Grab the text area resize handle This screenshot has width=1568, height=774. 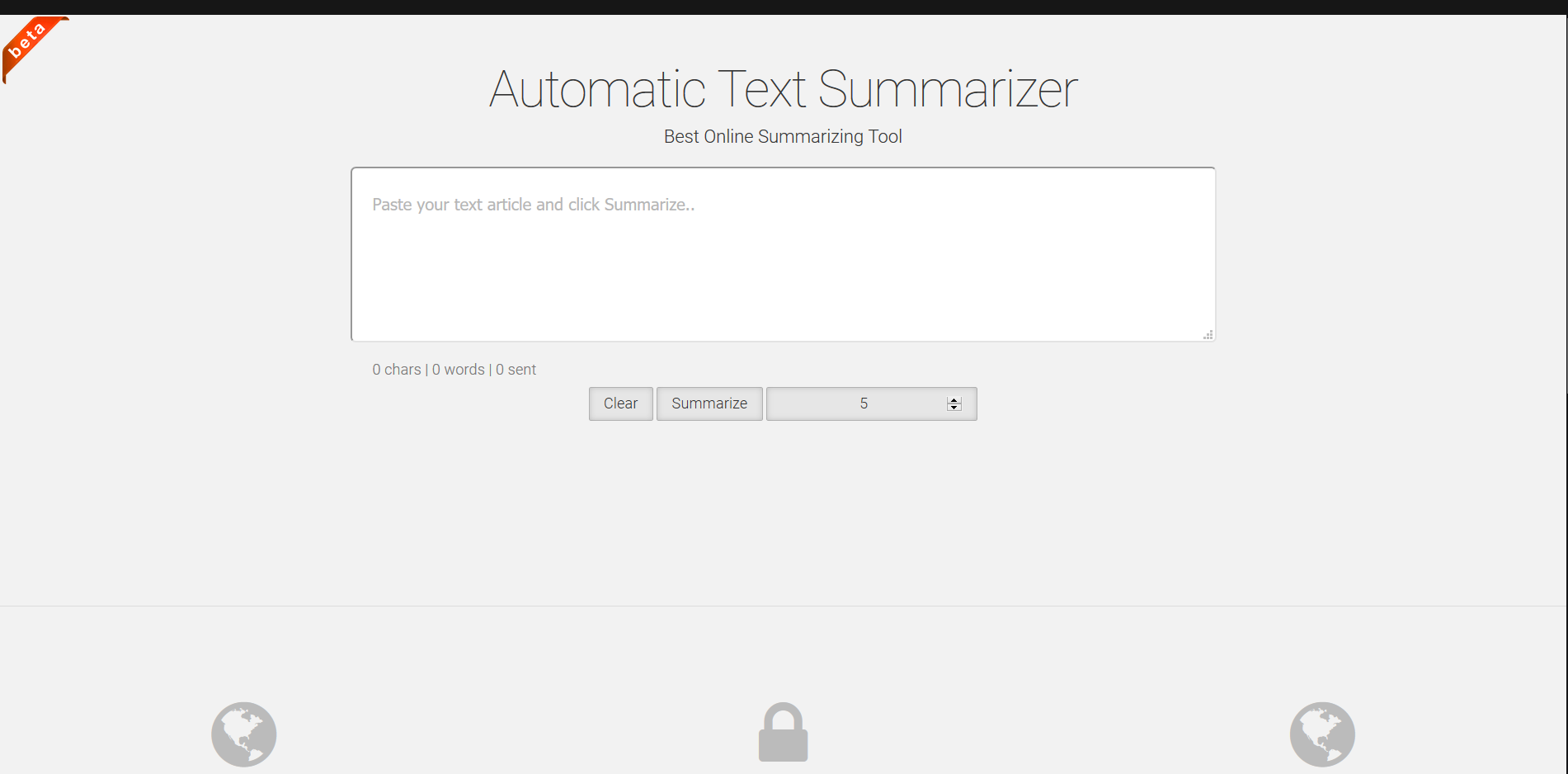tap(1208, 334)
